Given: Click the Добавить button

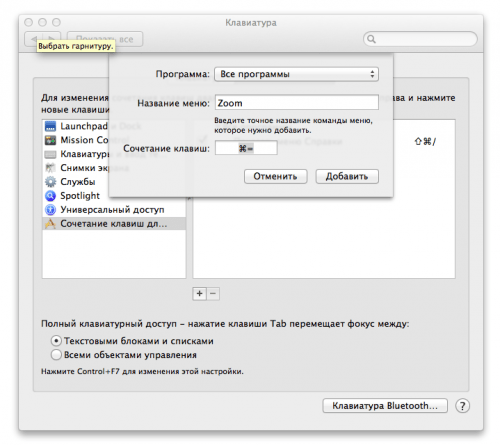Looking at the screenshot, I should click(347, 176).
